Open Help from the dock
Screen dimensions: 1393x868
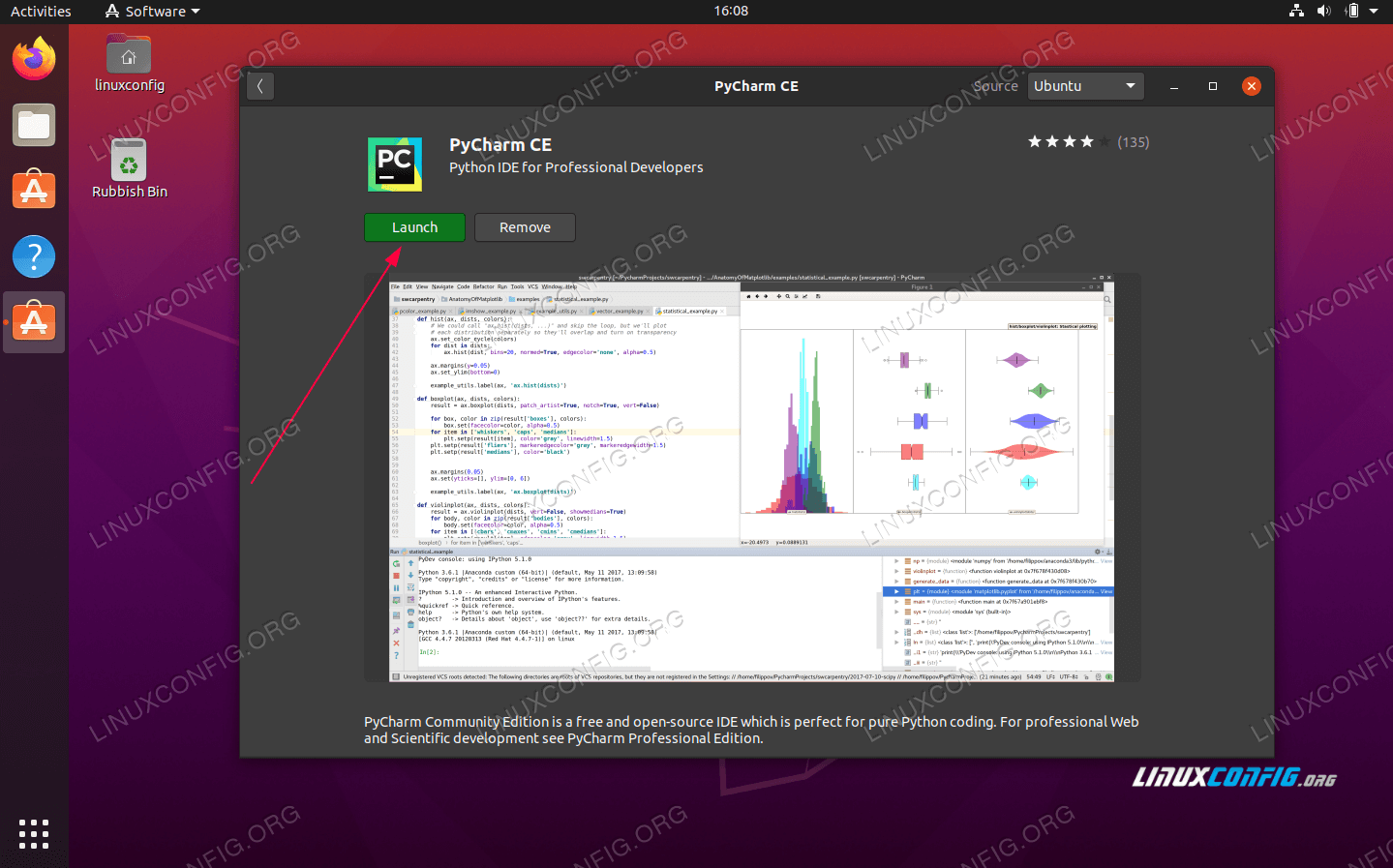coord(34,256)
